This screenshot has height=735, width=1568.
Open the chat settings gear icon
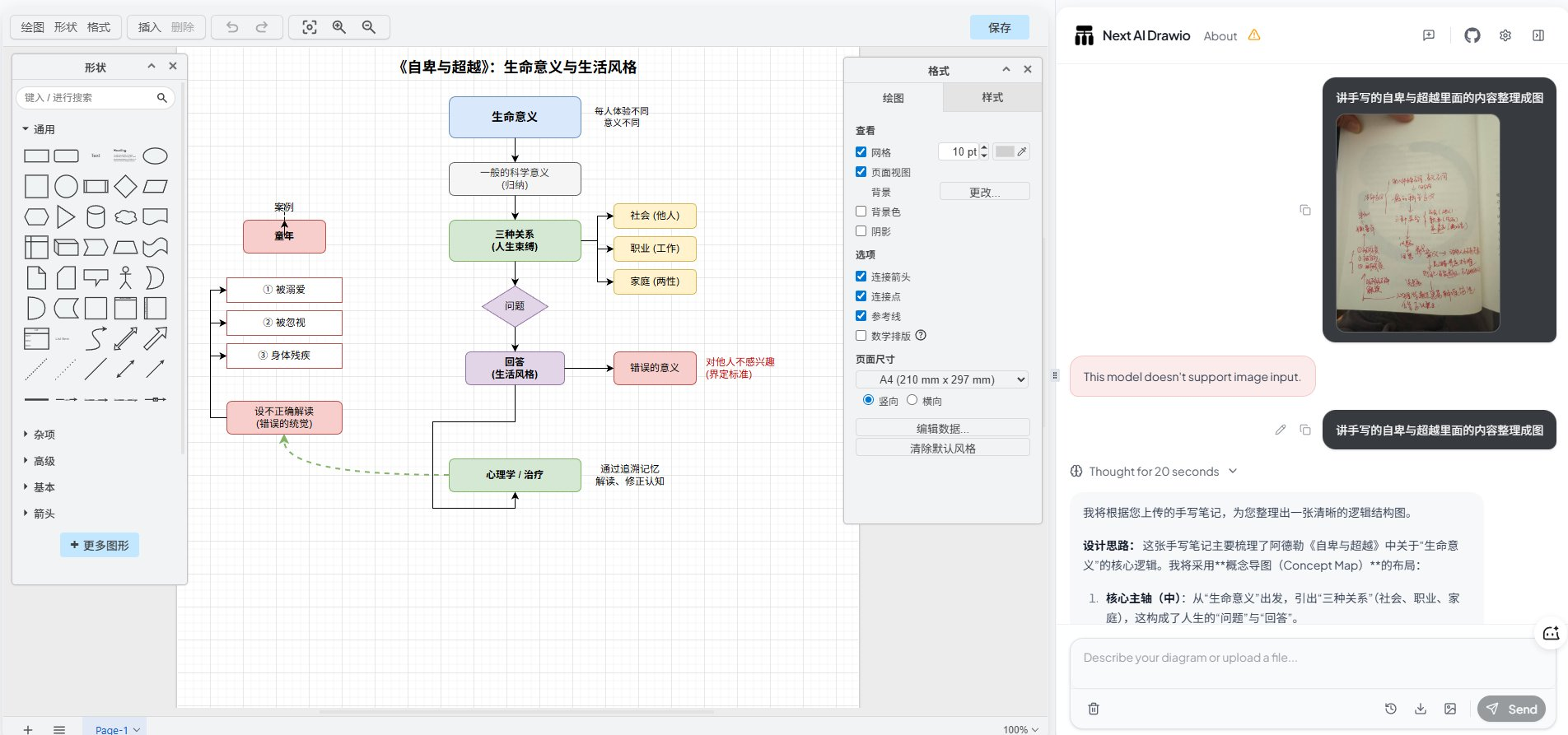pos(1505,35)
